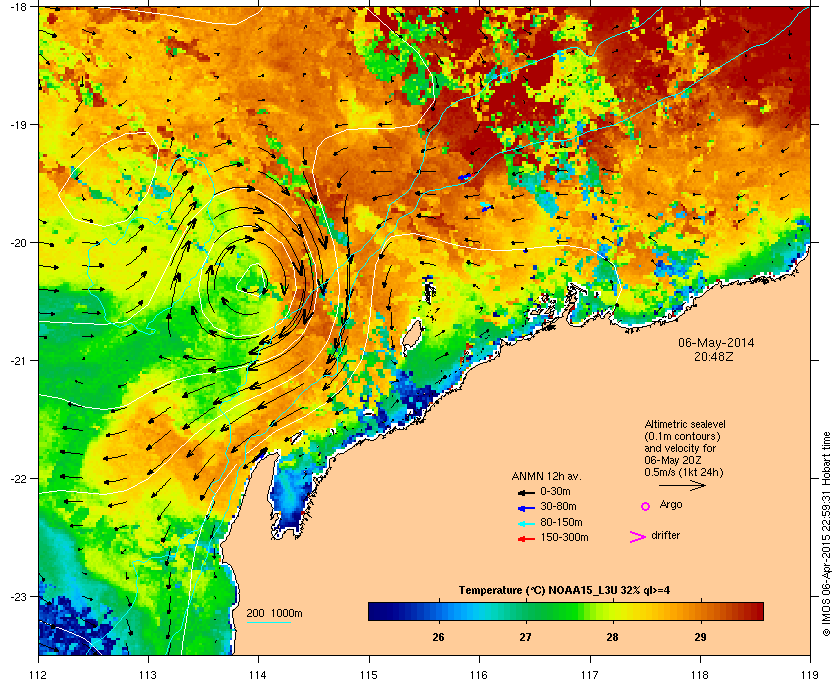Click the cyan 80-150m legend arrow
This screenshot has height=680, width=840.
click(527, 523)
